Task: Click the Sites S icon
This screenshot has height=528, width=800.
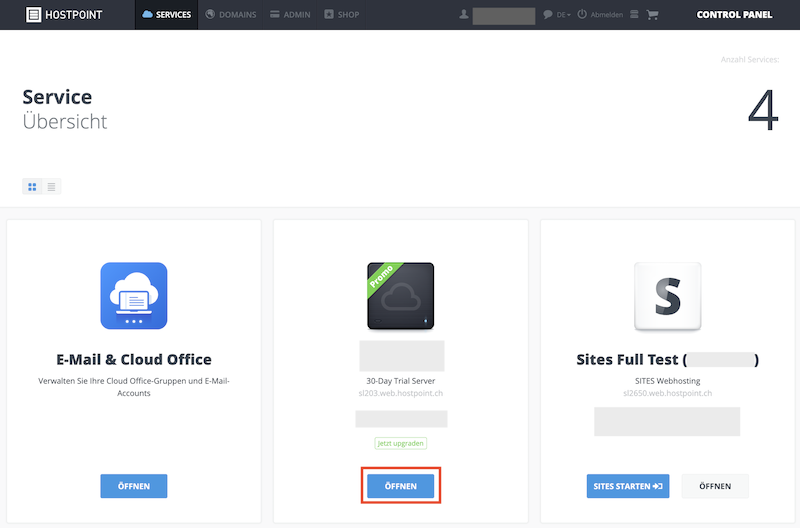Action: (667, 296)
